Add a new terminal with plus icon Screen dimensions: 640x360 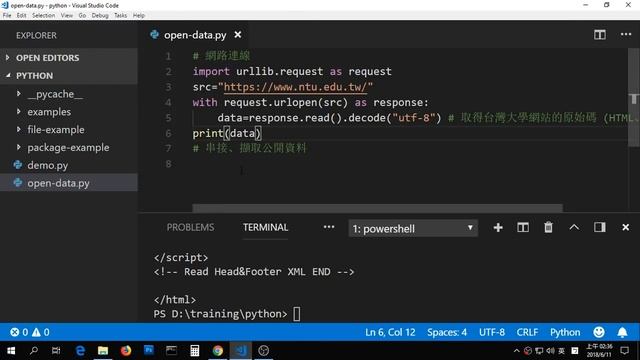click(x=498, y=227)
